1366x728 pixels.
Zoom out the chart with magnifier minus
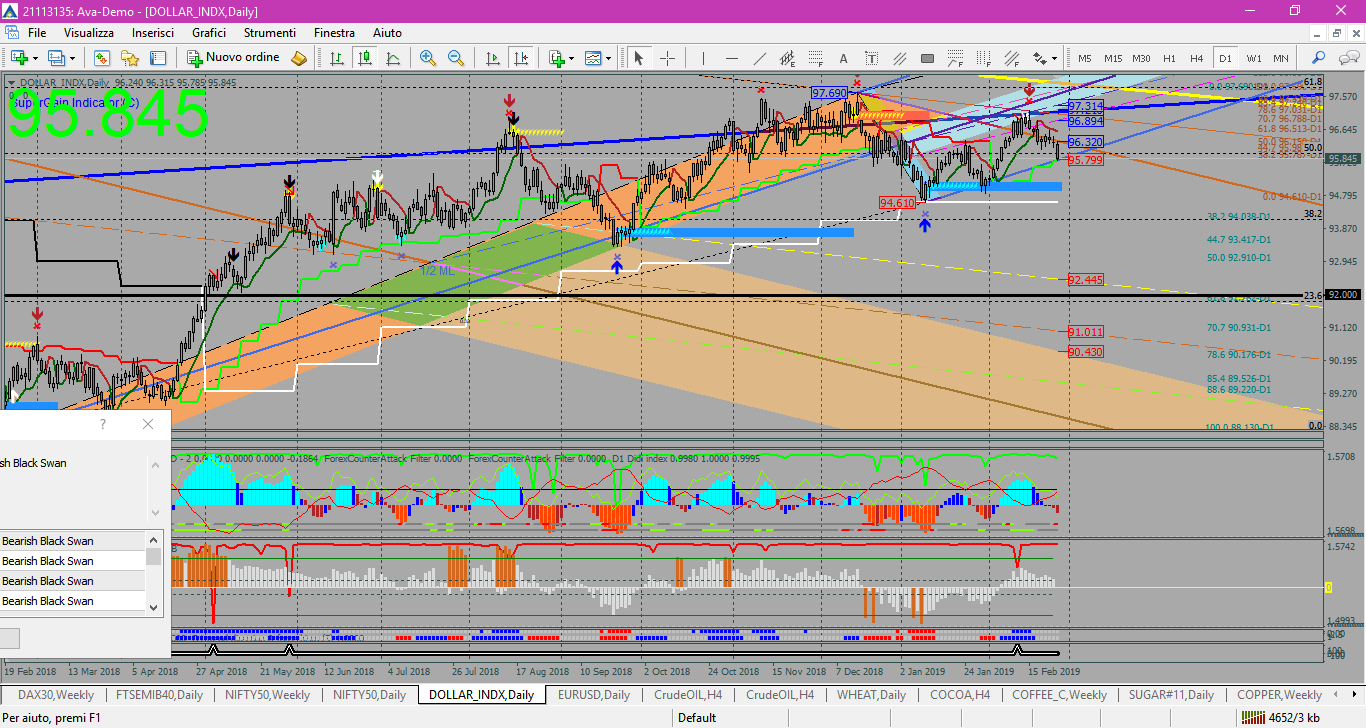pyautogui.click(x=456, y=58)
